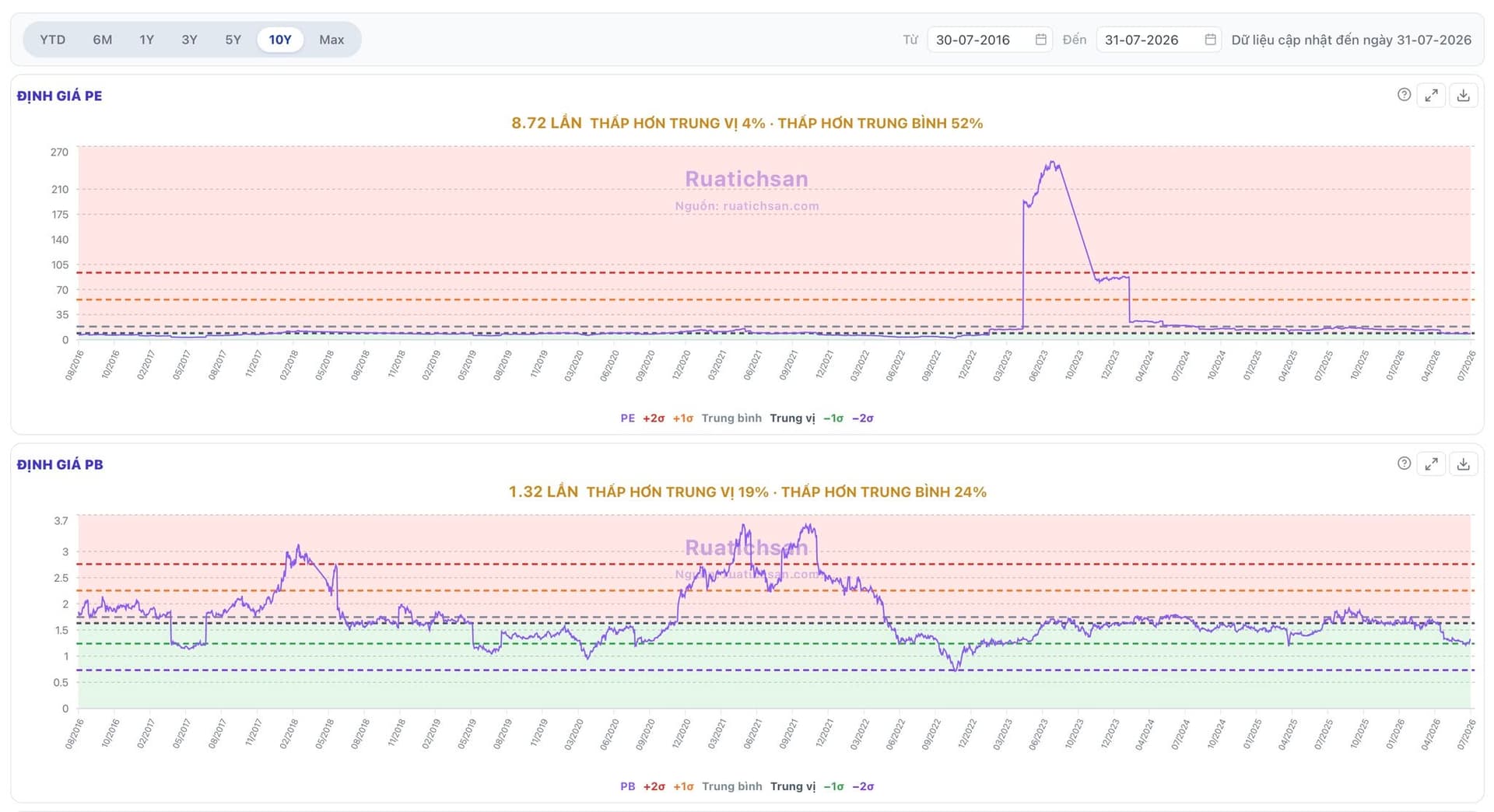Click the 270 value on the PE chart axis
Screen dimensions: 1494x812
pyautogui.click(x=59, y=152)
